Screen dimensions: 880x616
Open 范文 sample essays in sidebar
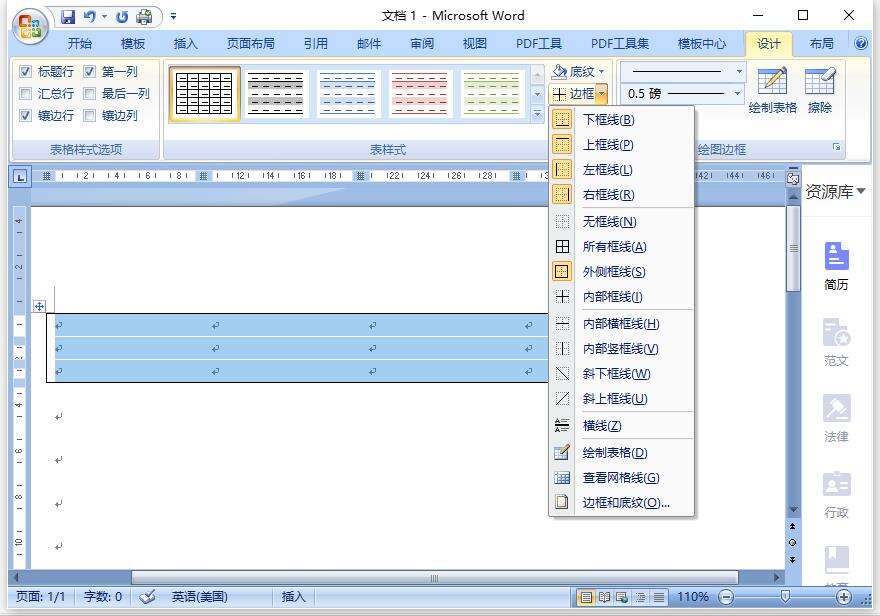[836, 342]
